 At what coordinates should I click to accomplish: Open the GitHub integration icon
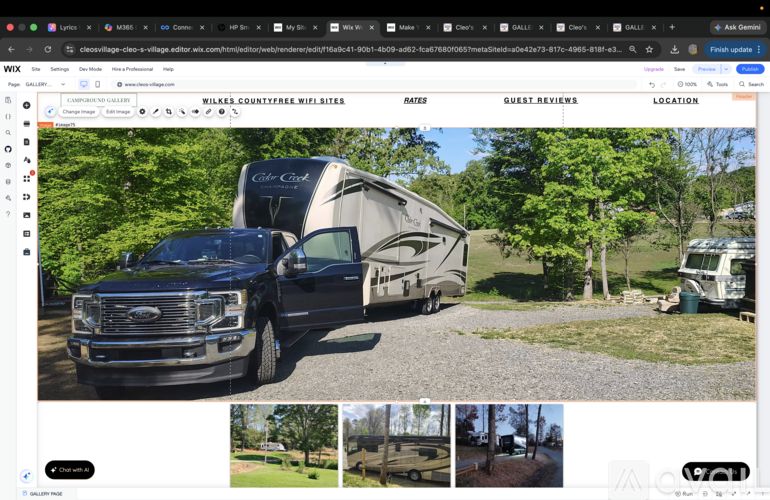(8, 149)
